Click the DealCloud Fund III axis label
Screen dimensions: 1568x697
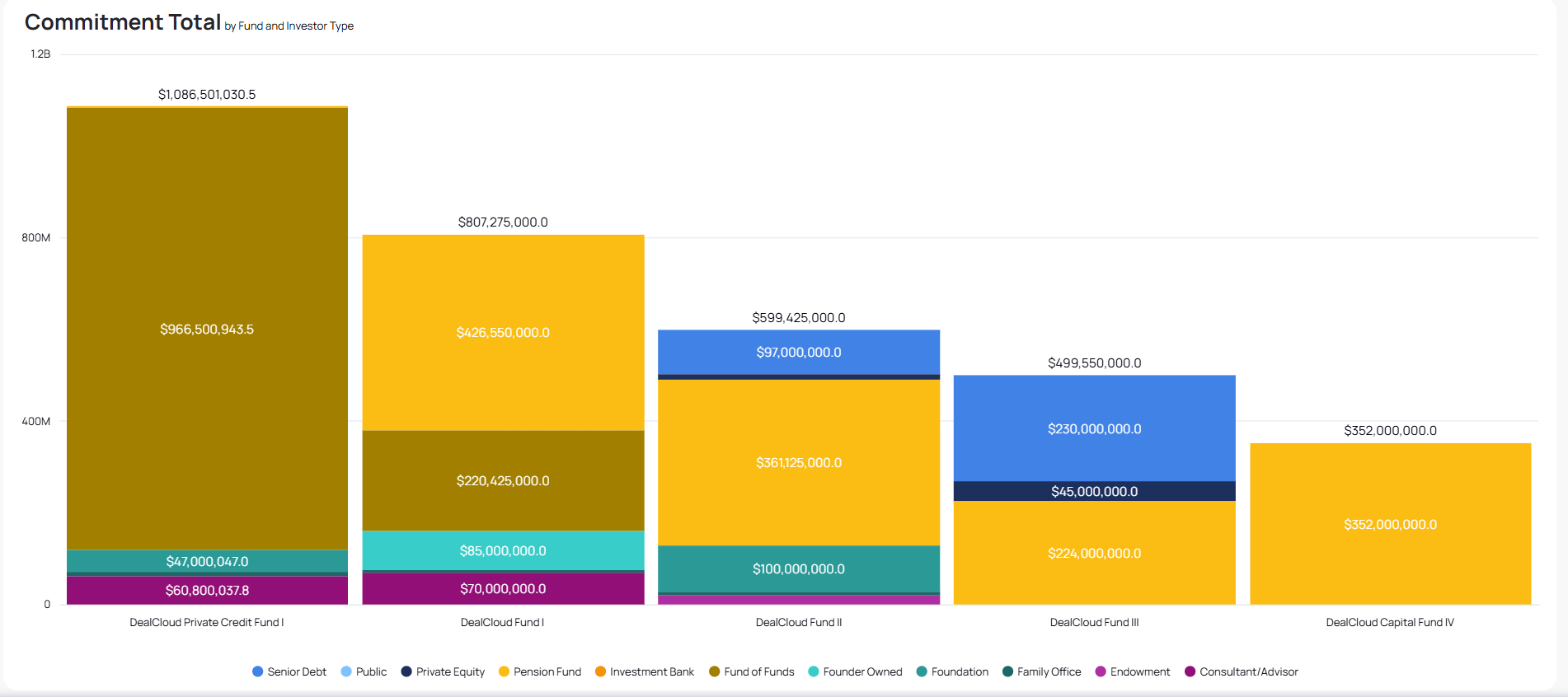[1095, 623]
